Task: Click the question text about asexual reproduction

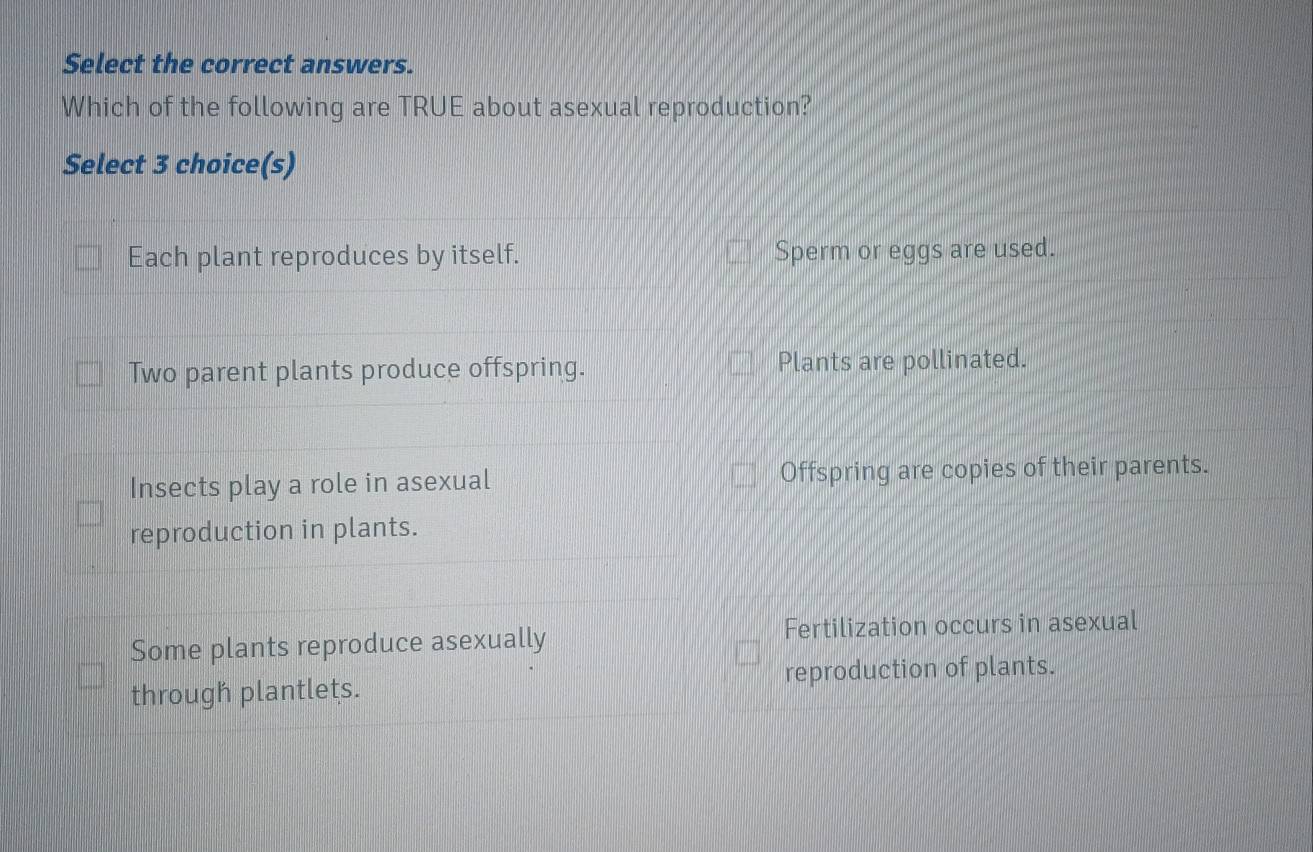Action: (x=436, y=107)
